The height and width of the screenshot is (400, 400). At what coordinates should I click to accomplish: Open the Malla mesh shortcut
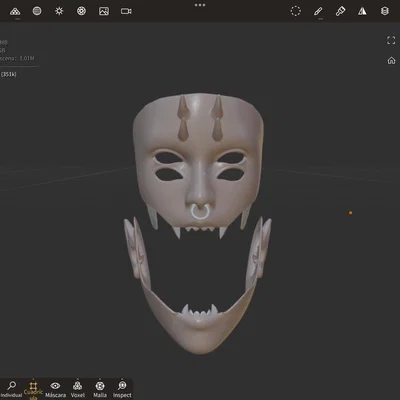point(100,389)
